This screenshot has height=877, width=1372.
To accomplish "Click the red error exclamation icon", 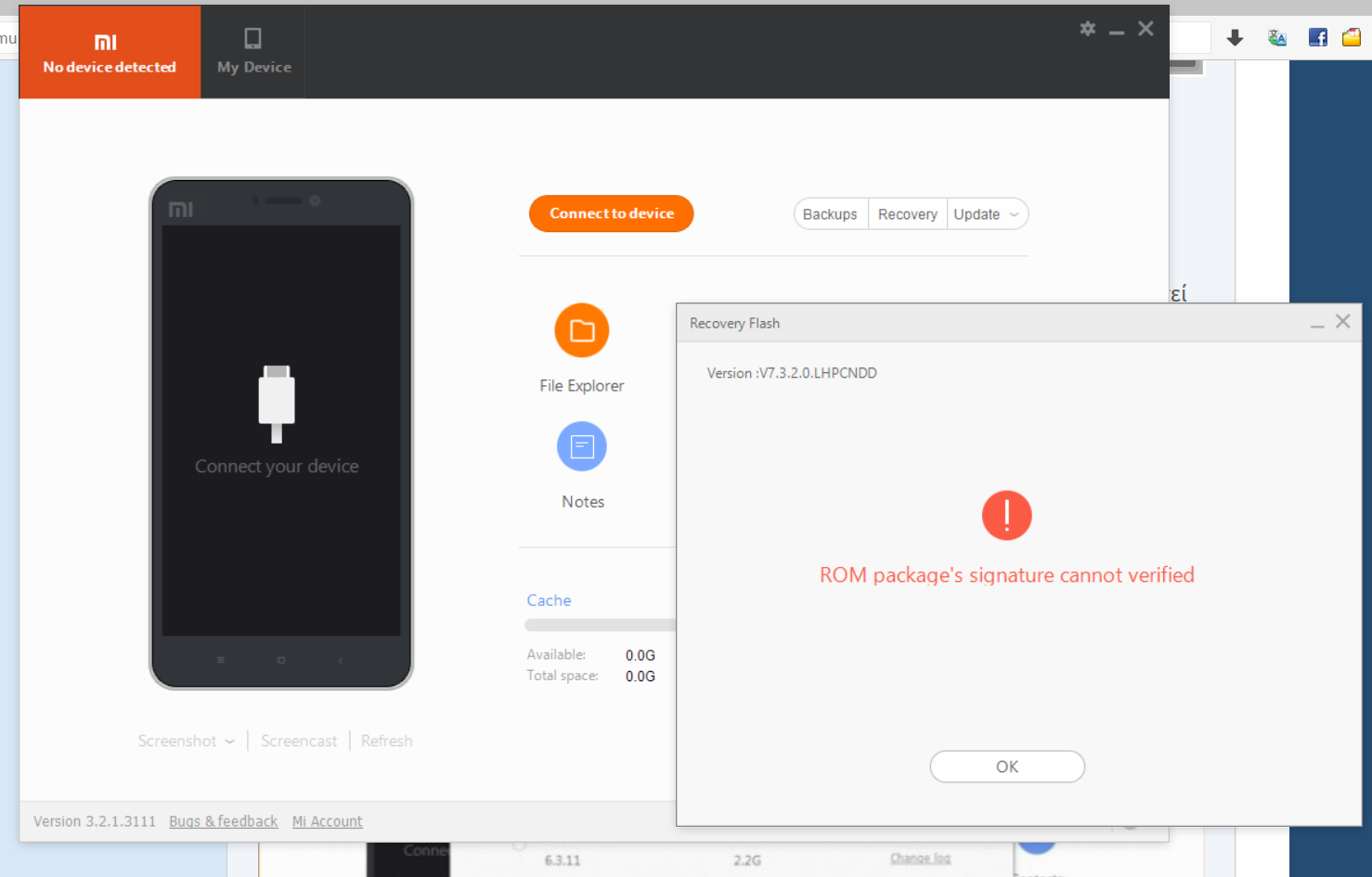I will coord(1006,515).
